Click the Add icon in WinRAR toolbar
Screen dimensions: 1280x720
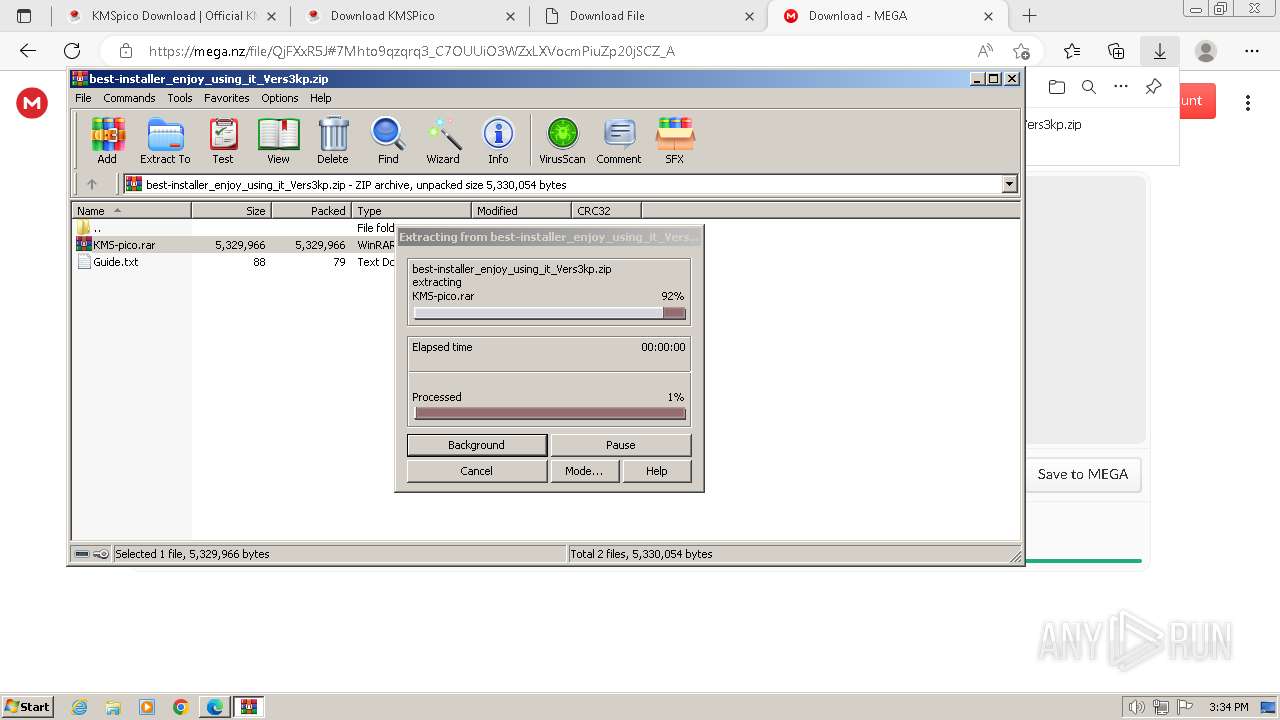(x=107, y=140)
